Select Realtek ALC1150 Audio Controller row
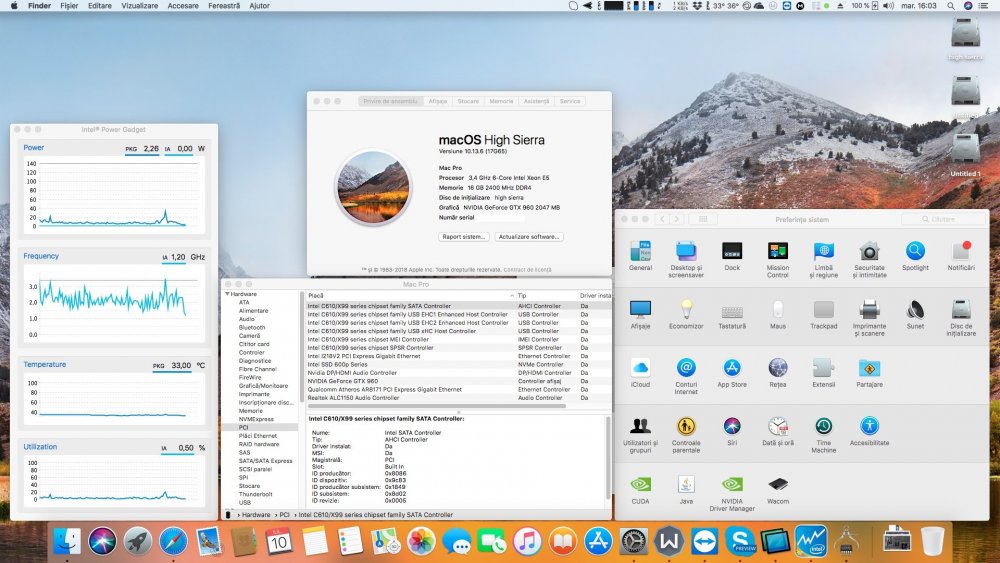1000x563 pixels. click(459, 397)
